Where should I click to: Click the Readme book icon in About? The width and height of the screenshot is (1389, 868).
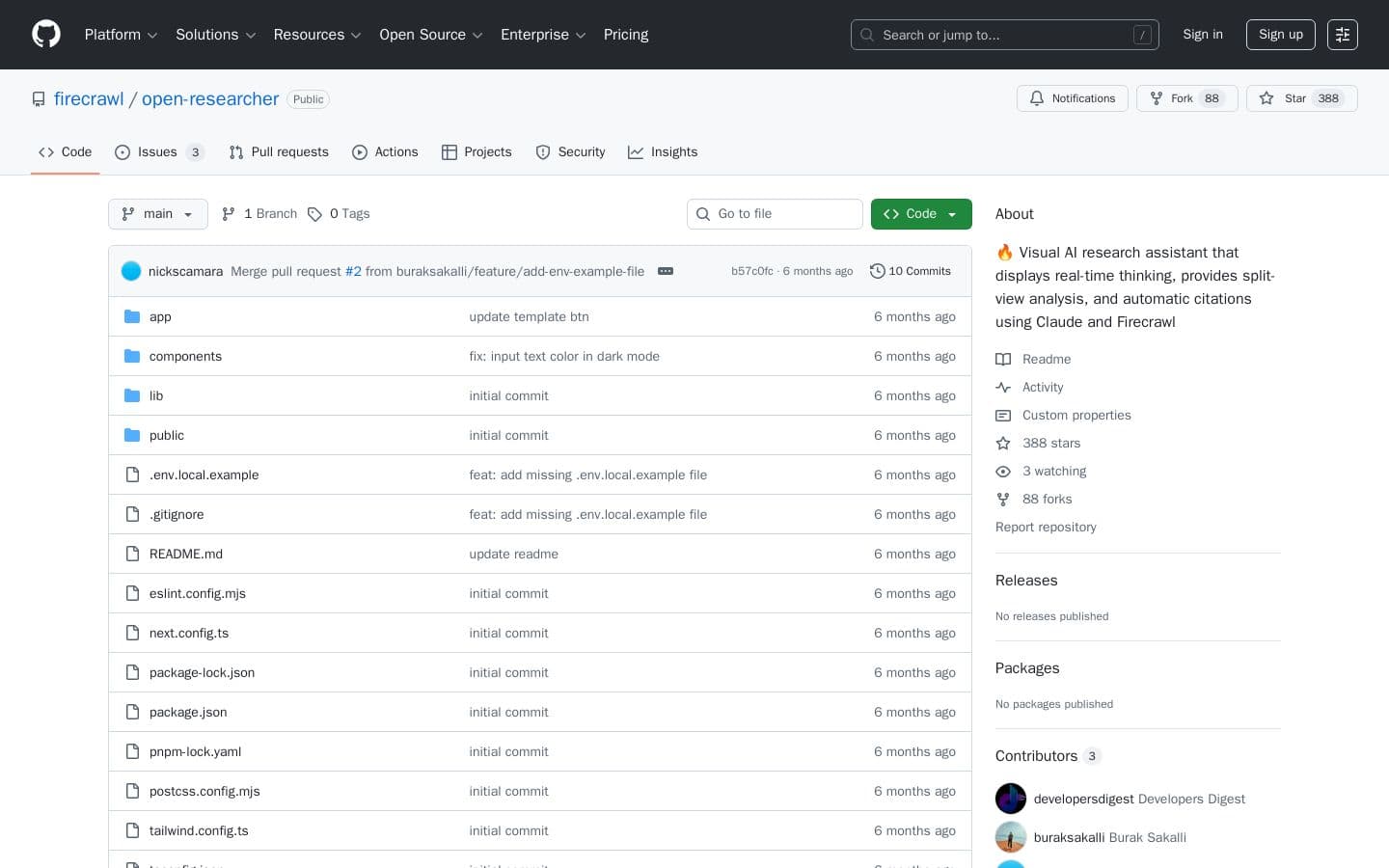[1004, 359]
